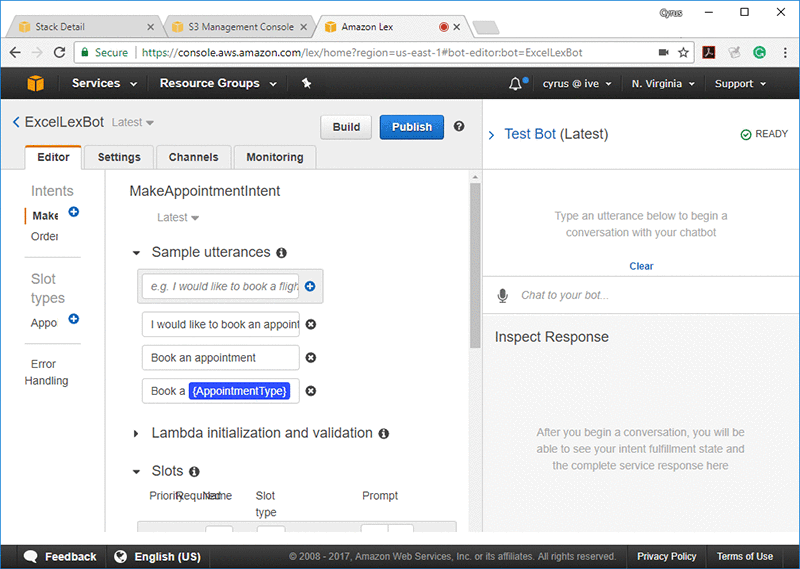Open the Resource Groups dropdown
This screenshot has width=800, height=569.
point(218,83)
